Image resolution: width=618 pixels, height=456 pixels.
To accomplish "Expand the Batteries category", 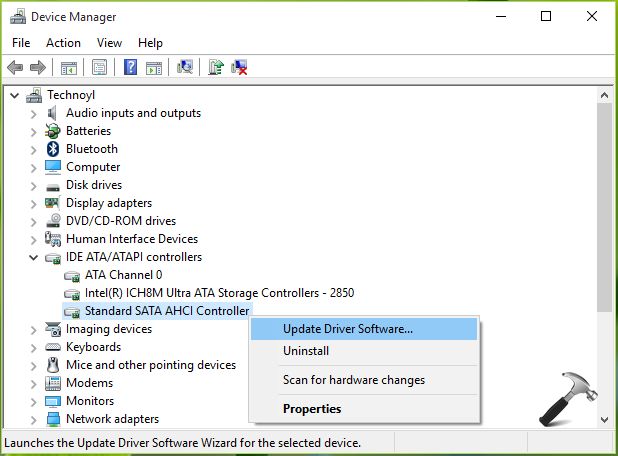I will point(34,132).
